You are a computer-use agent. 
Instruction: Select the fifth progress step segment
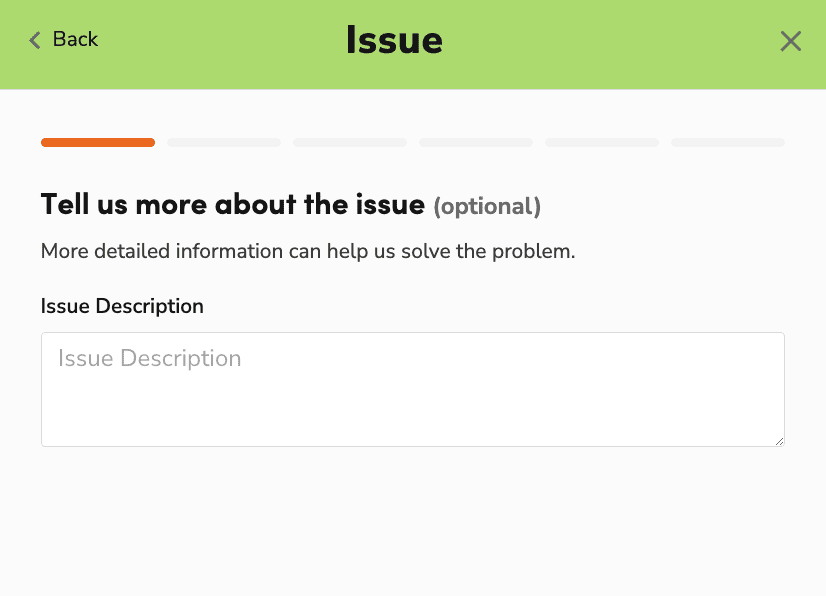(x=602, y=143)
